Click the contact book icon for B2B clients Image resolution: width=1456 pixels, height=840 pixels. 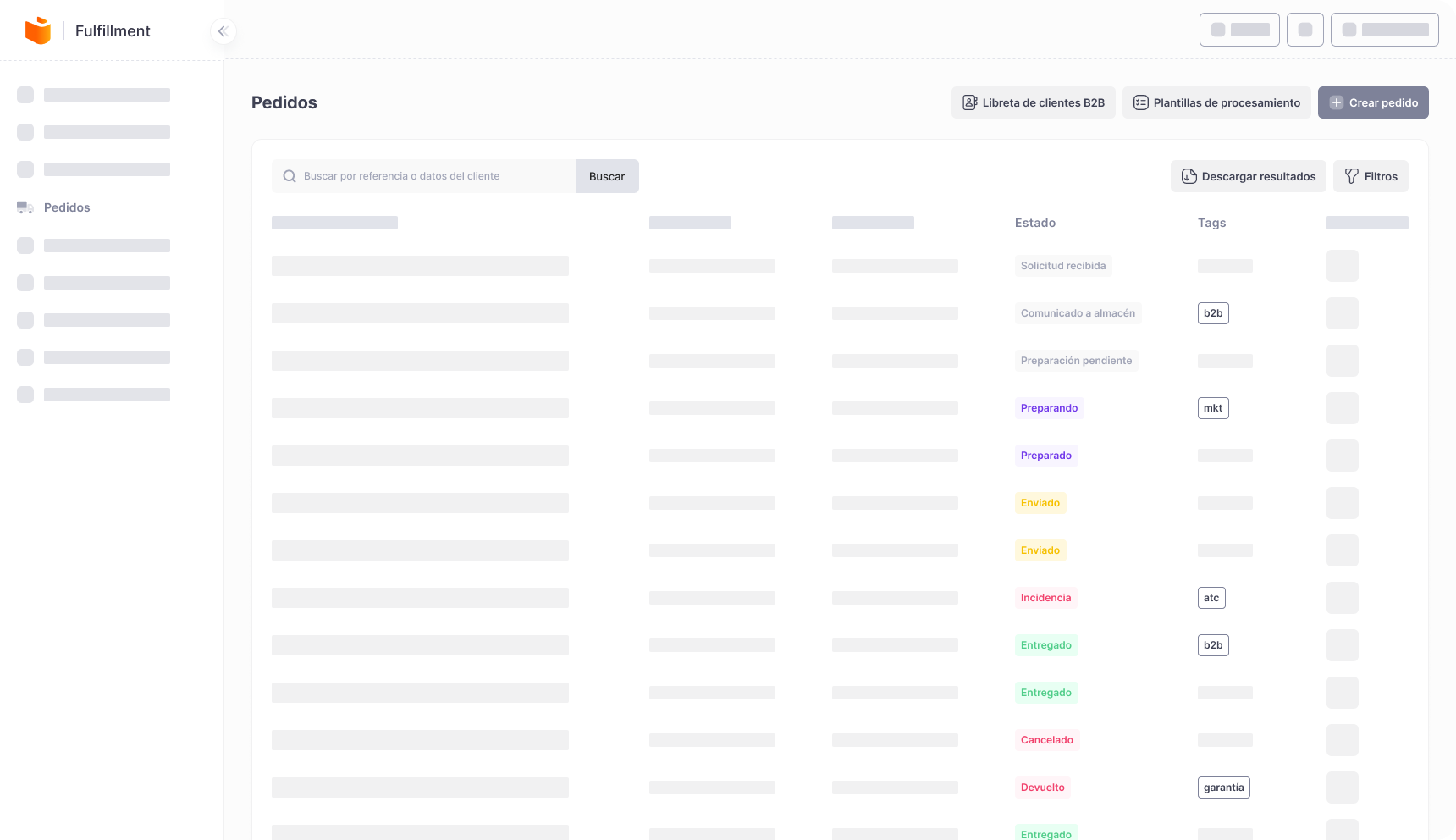[970, 102]
